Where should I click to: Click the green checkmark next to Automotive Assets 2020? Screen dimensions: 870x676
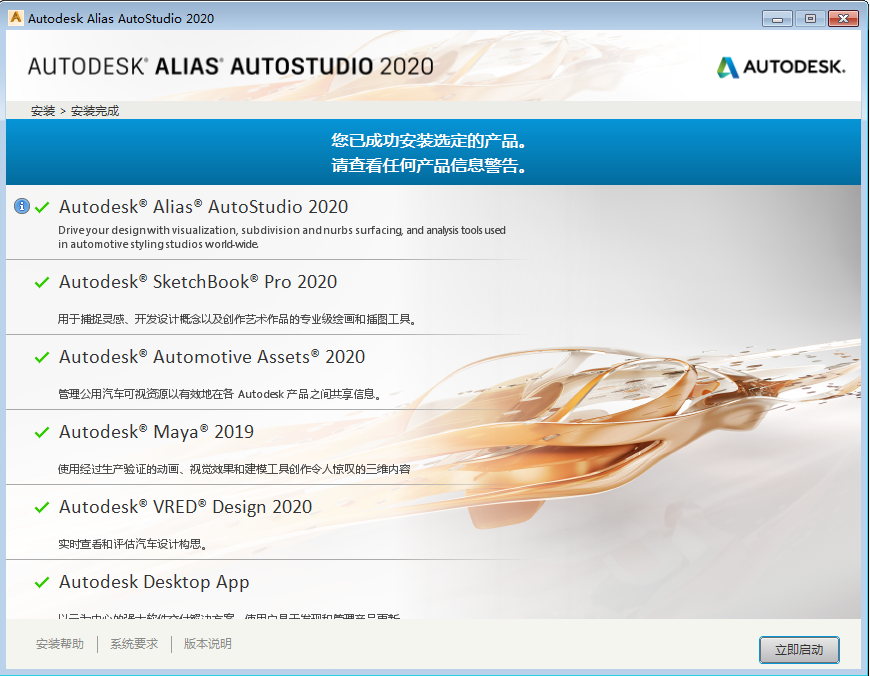(x=42, y=357)
